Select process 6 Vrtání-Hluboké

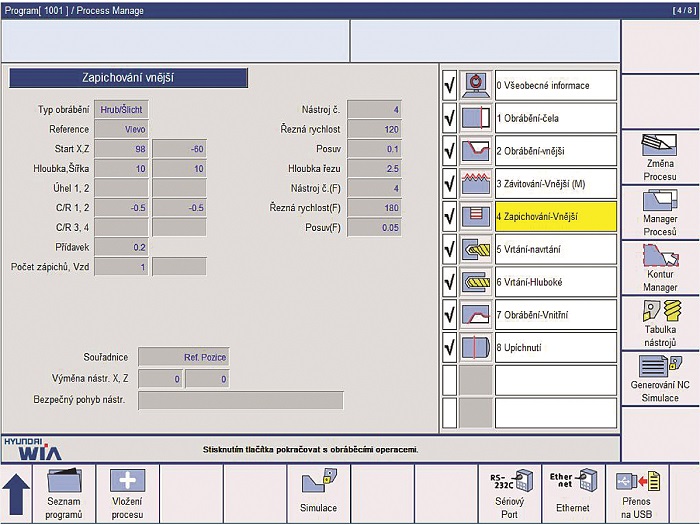coord(556,282)
